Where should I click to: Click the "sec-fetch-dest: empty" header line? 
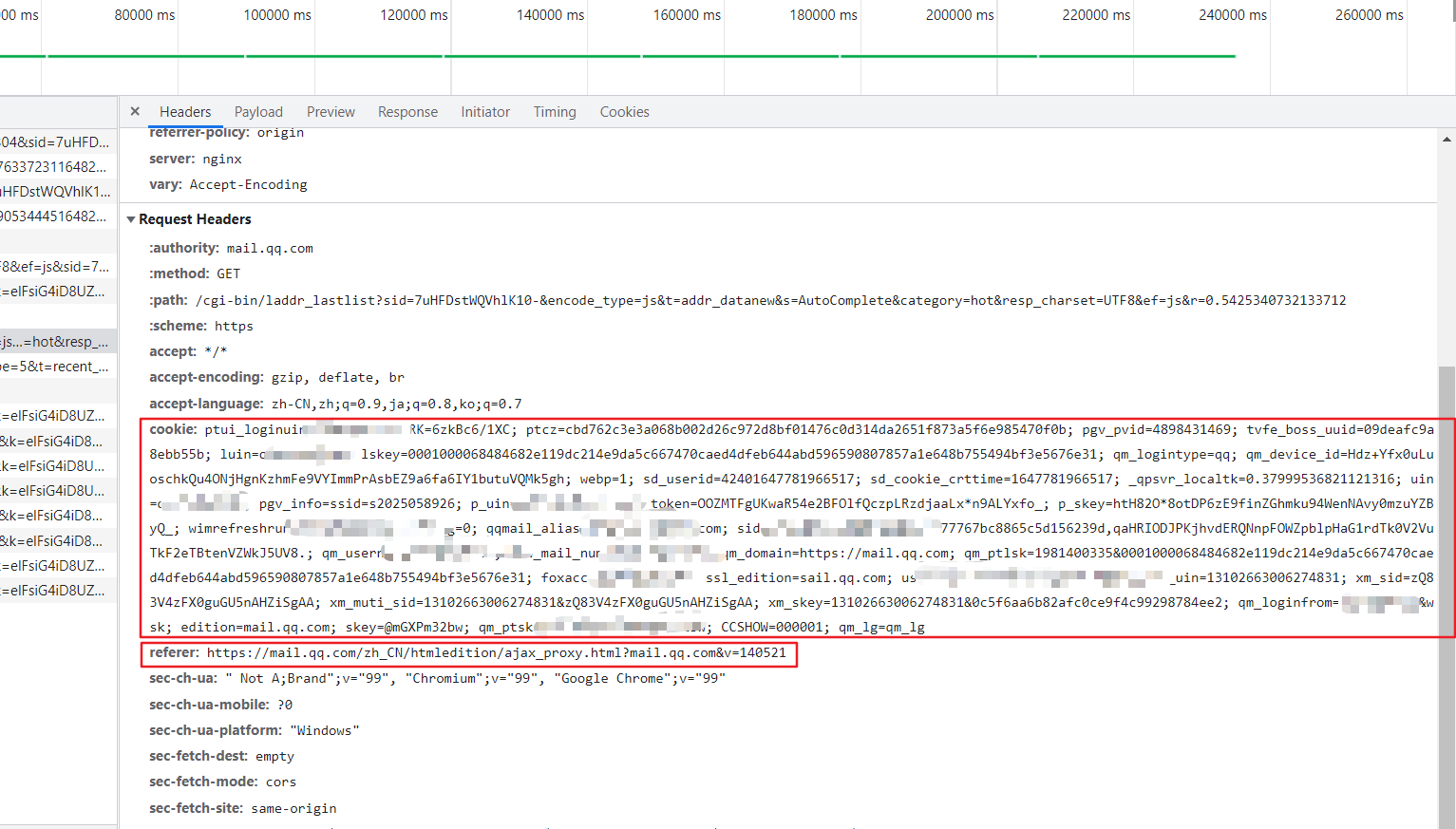point(221,756)
